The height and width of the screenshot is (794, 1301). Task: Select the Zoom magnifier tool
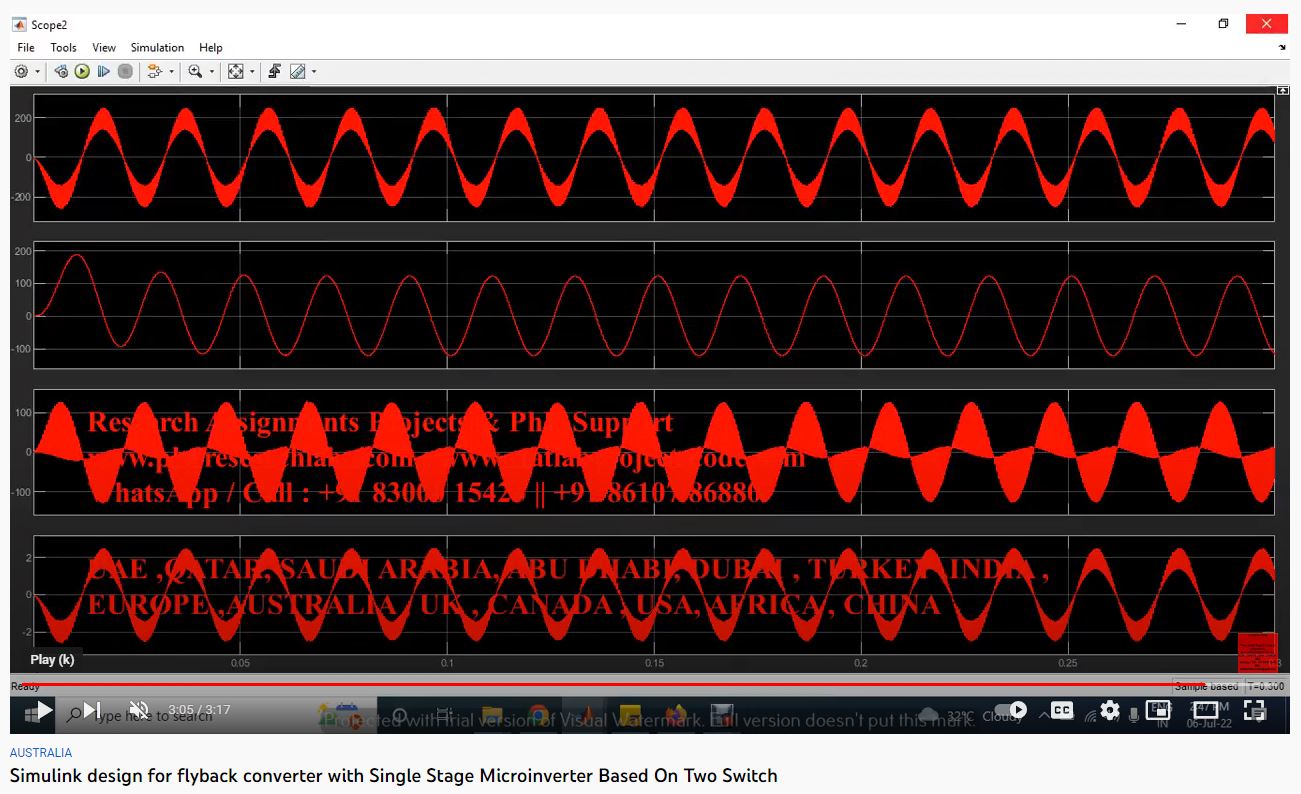click(195, 72)
